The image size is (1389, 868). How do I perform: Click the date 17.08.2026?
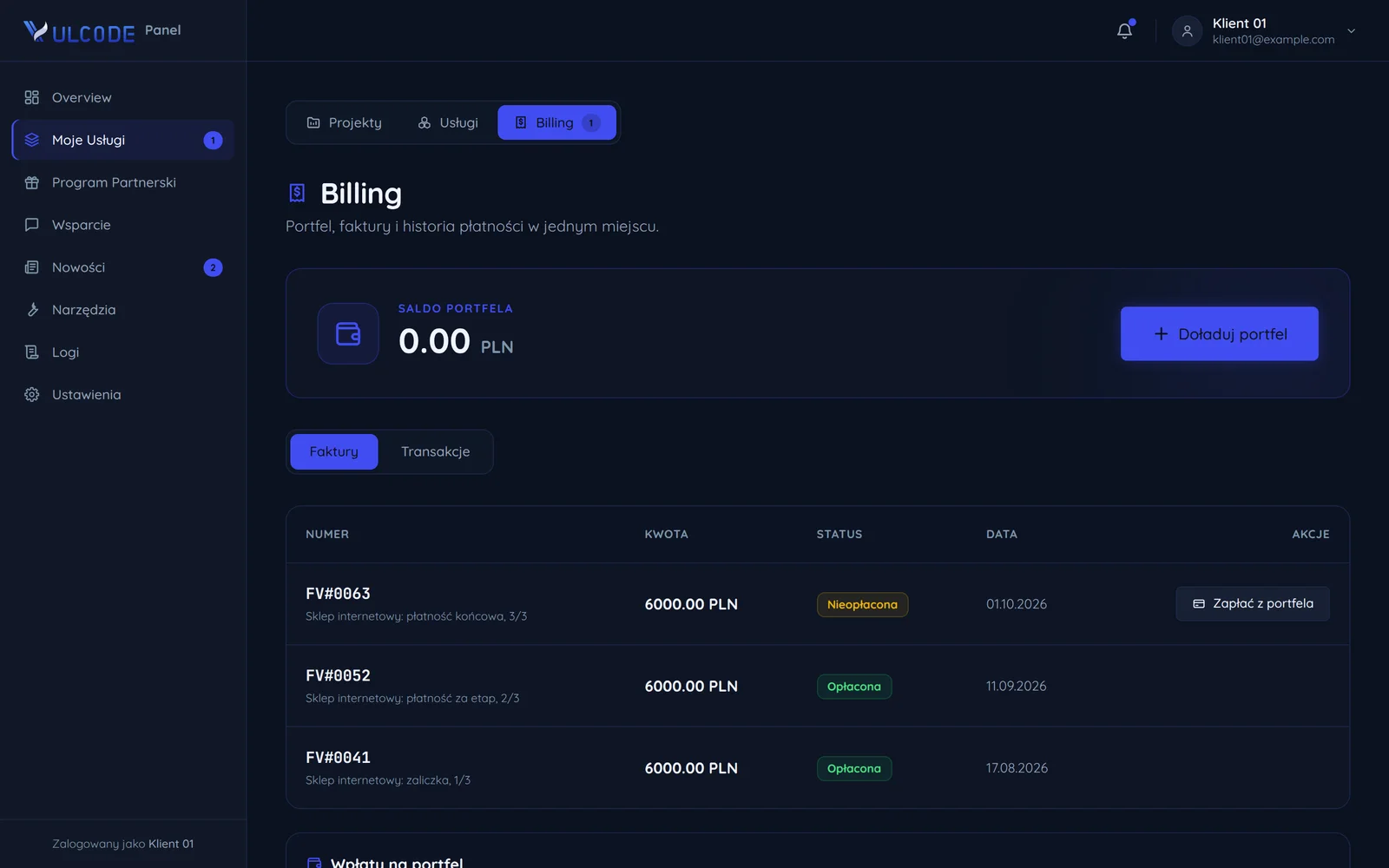coord(1017,768)
